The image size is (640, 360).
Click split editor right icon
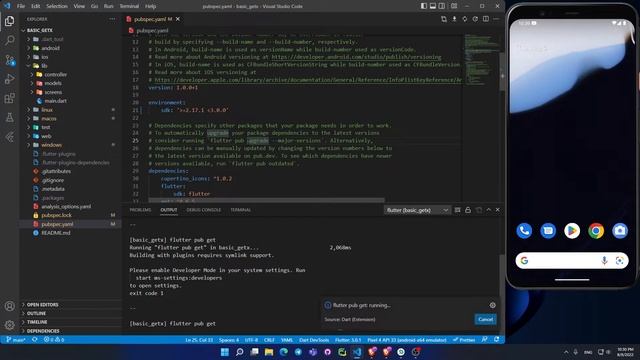click(486, 19)
